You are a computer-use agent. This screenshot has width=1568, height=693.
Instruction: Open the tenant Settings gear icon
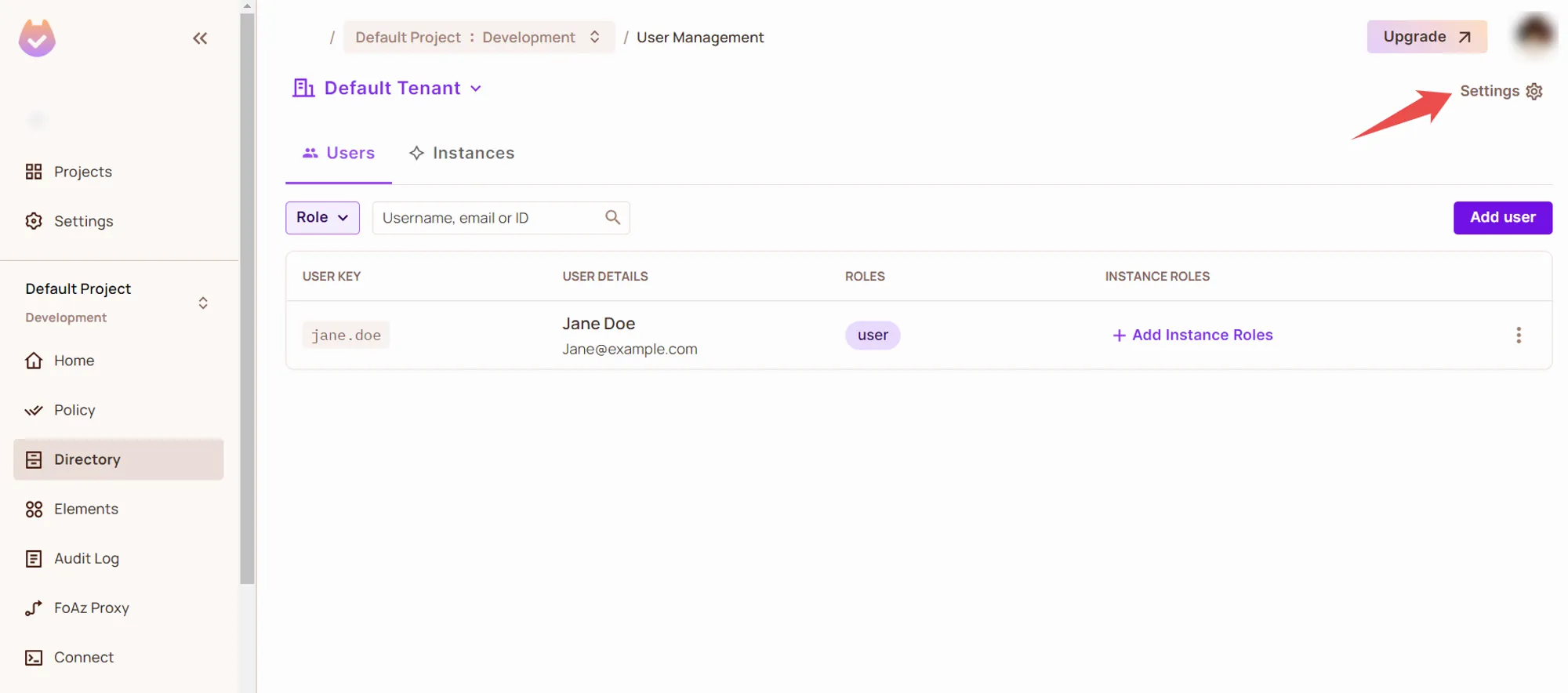point(1534,92)
